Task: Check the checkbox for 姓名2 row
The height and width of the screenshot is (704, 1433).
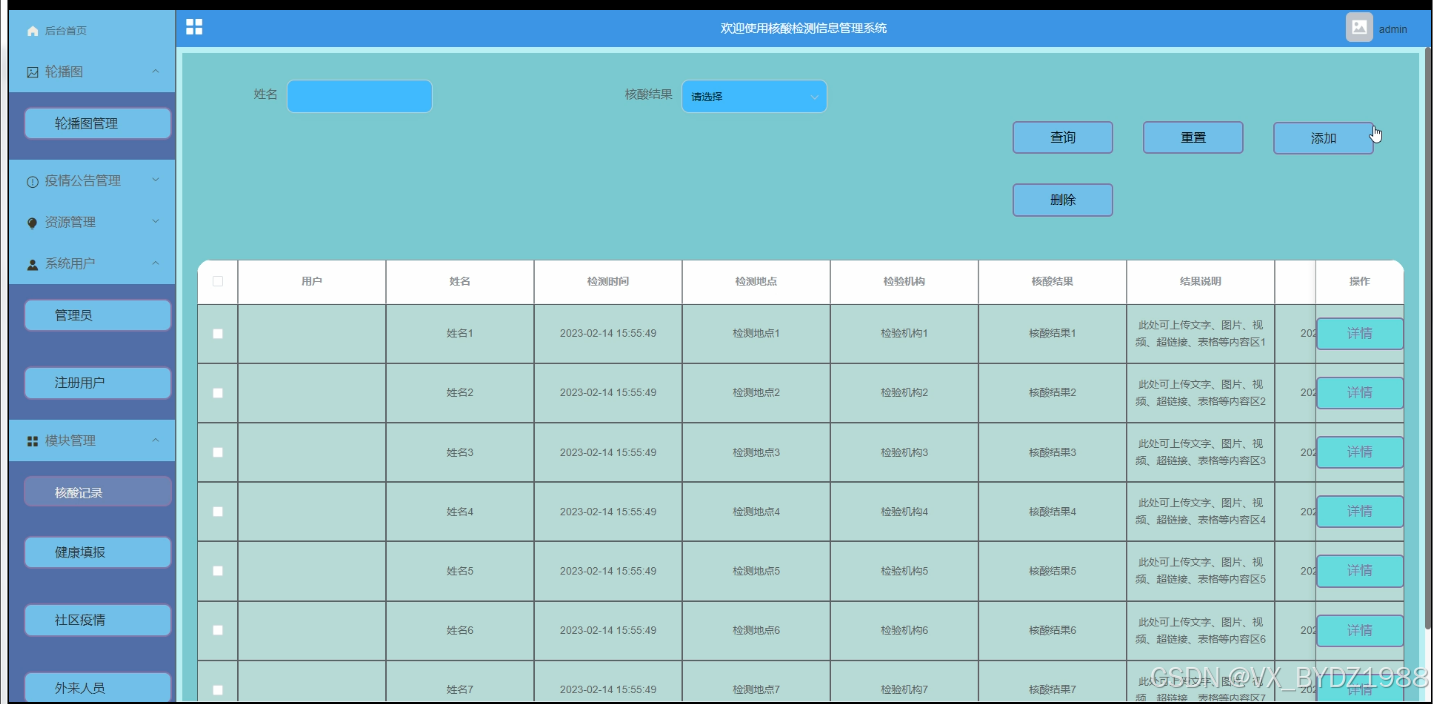Action: (217, 393)
